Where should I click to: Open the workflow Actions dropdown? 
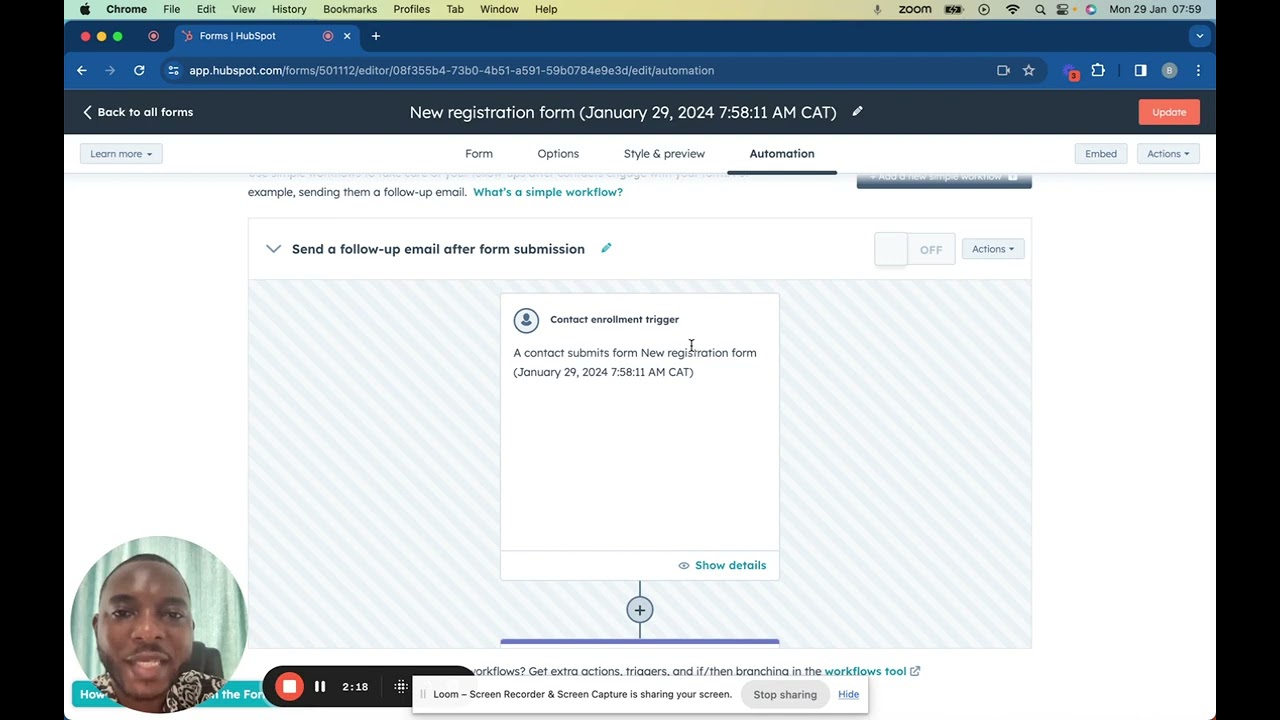click(x=993, y=249)
